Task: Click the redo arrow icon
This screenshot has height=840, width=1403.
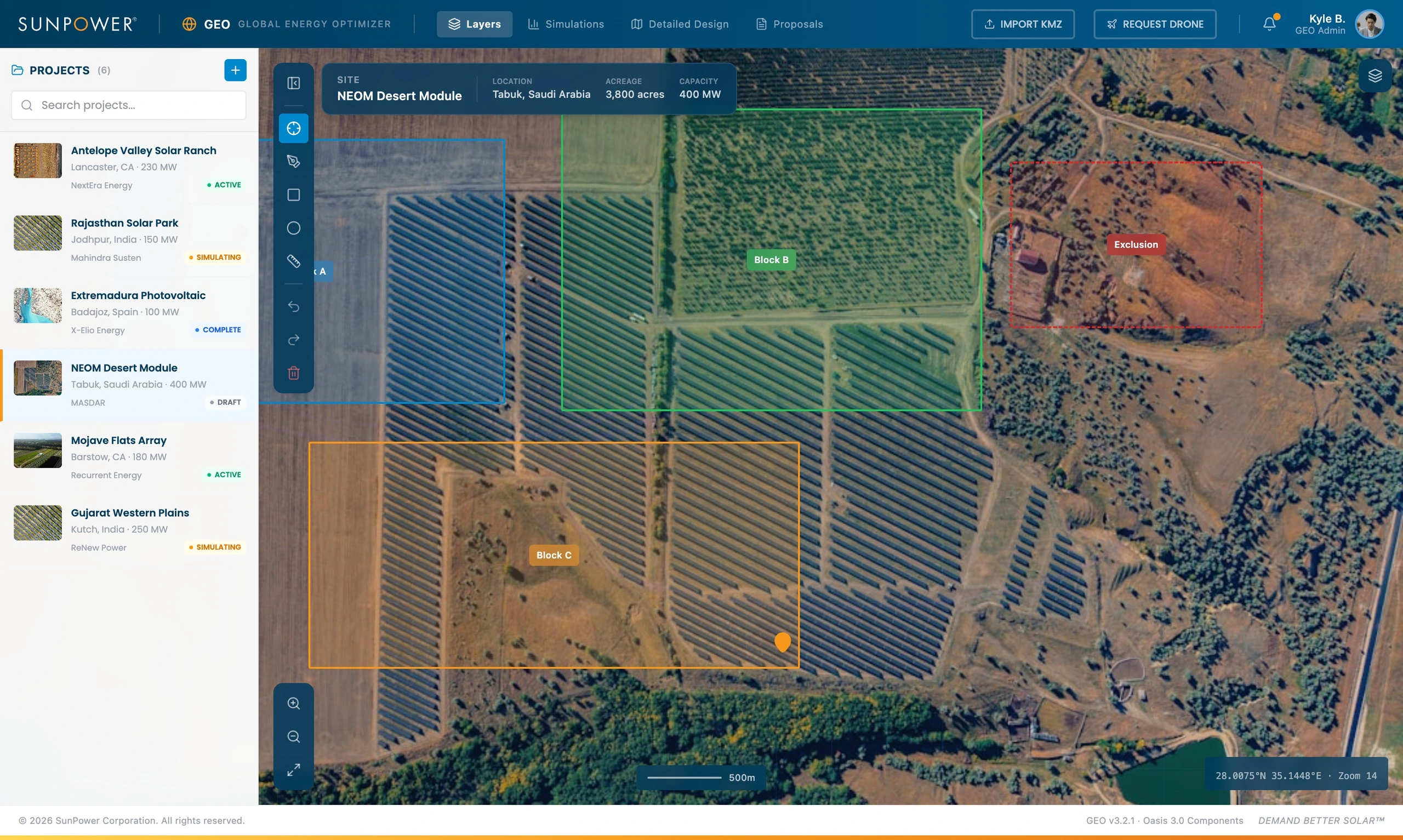Action: click(293, 340)
